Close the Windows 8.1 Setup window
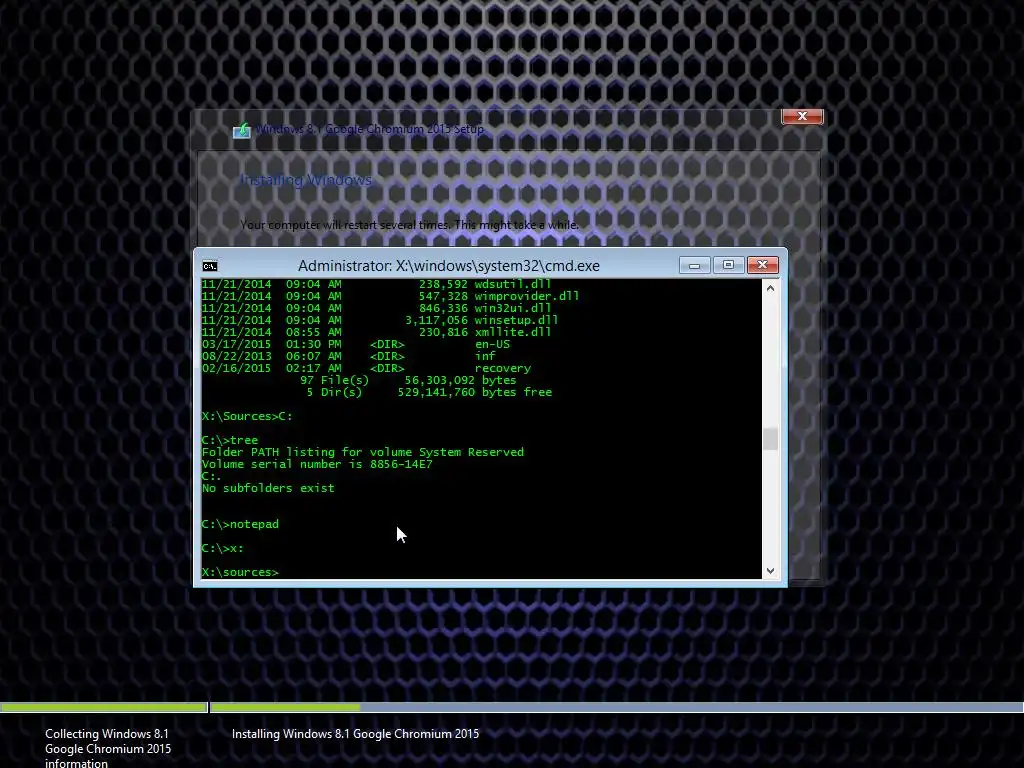 pos(802,116)
